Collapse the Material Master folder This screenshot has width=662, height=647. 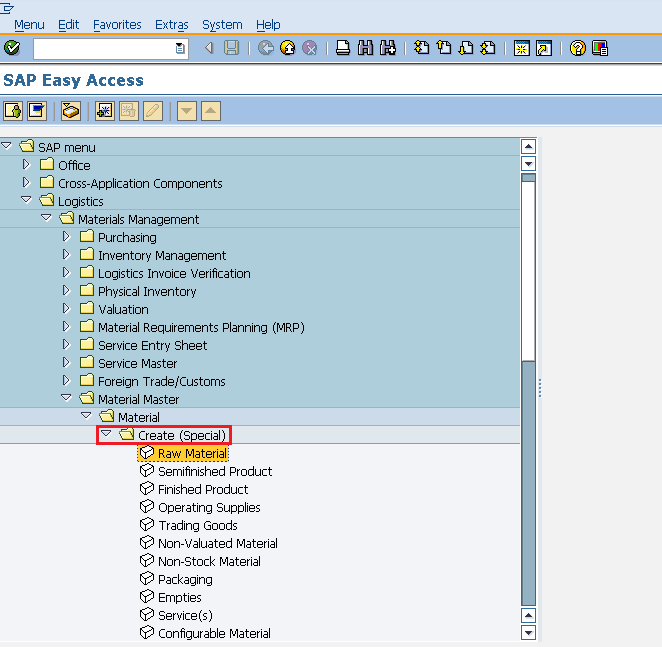point(66,398)
